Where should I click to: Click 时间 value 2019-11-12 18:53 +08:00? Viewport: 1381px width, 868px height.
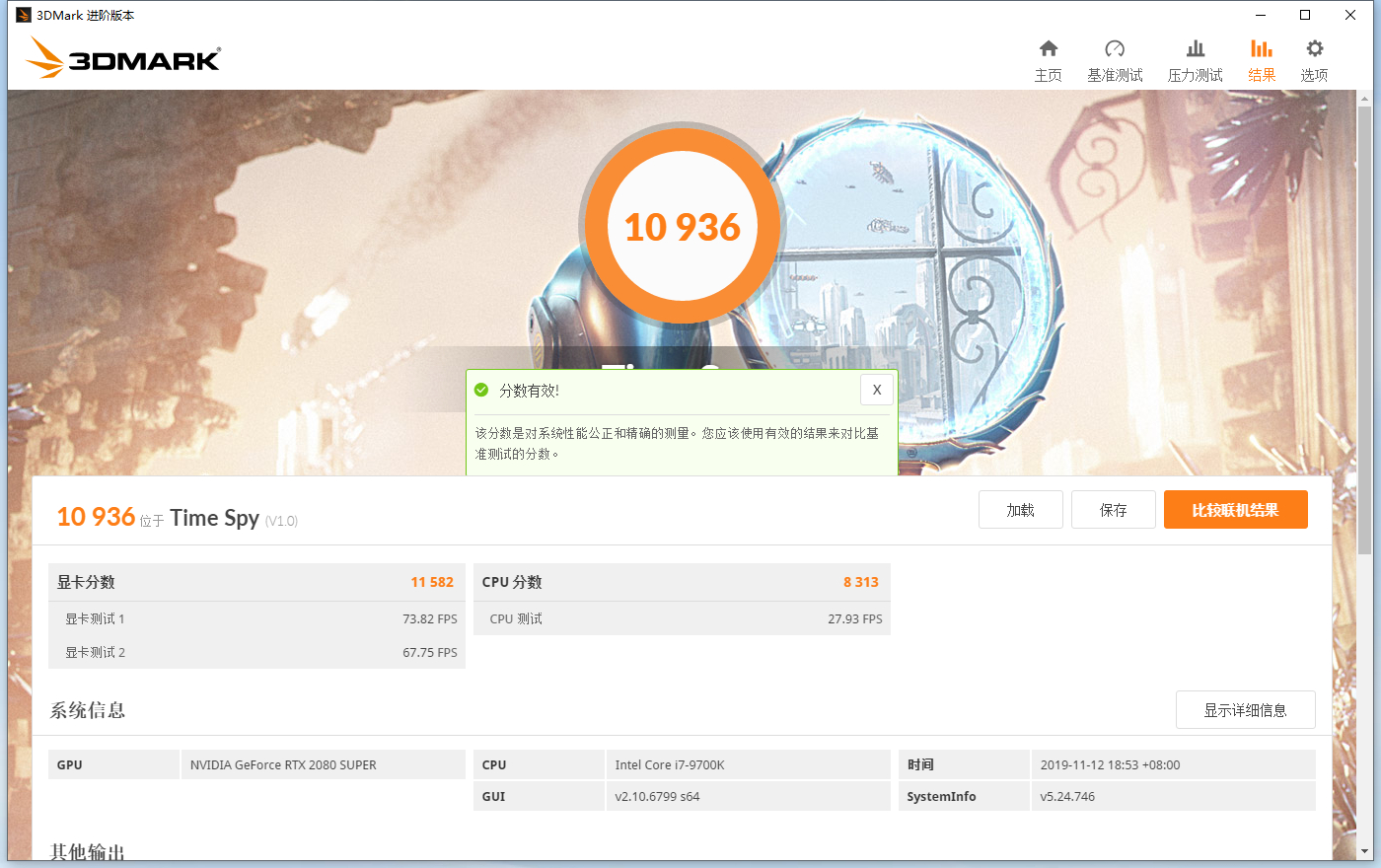1110,764
